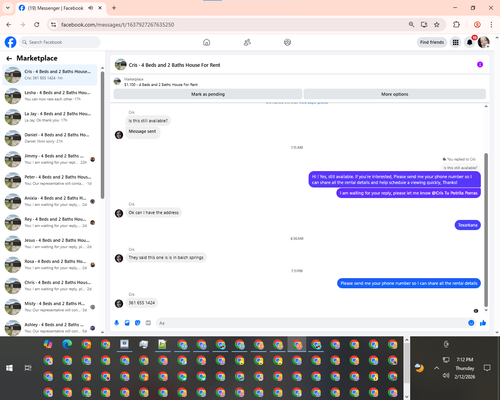Launch Microsoft Edge from taskbar

pos(67,344)
